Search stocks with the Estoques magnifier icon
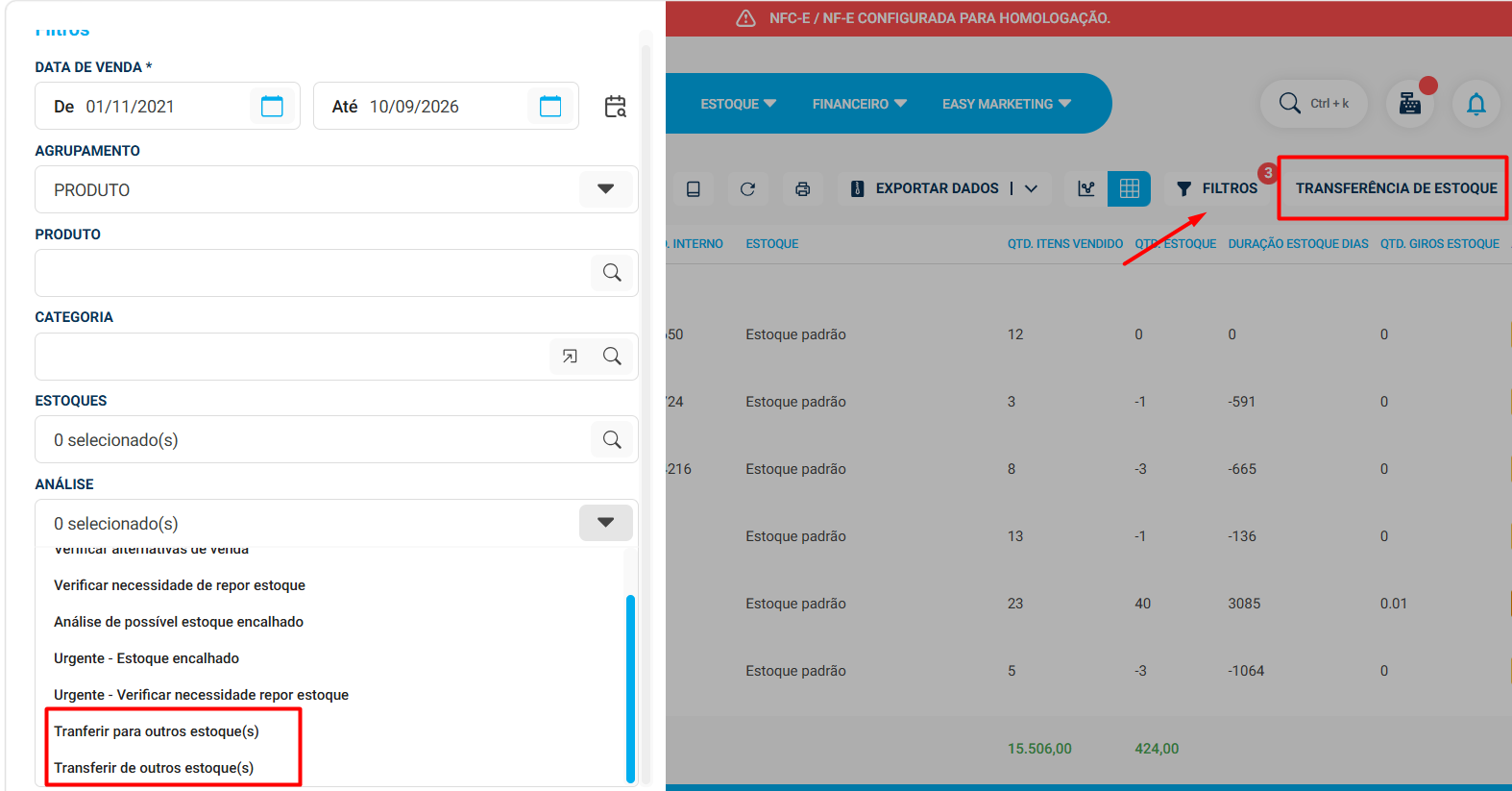This screenshot has height=791, width=1512. click(612, 439)
